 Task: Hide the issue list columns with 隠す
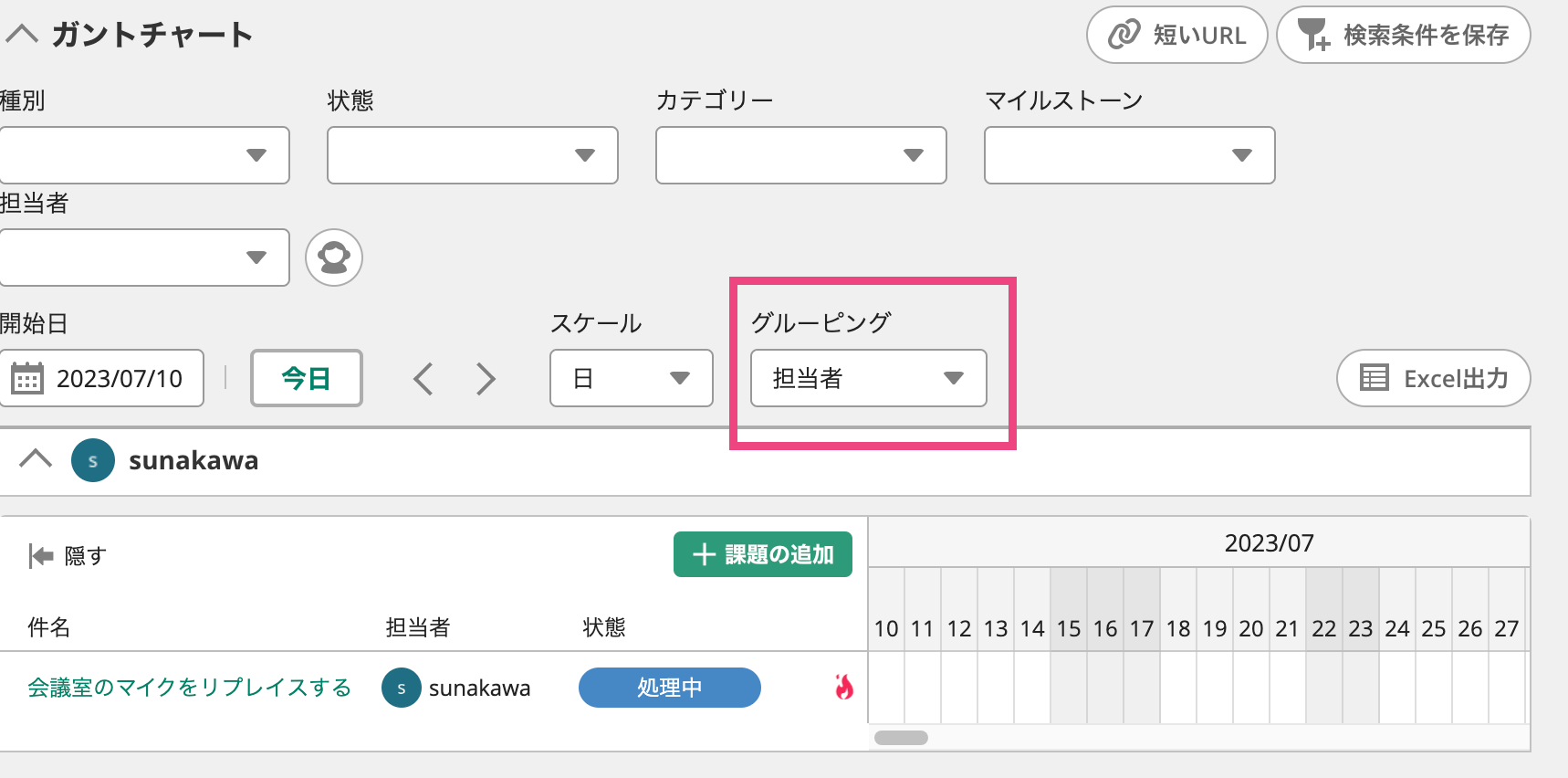(x=68, y=555)
